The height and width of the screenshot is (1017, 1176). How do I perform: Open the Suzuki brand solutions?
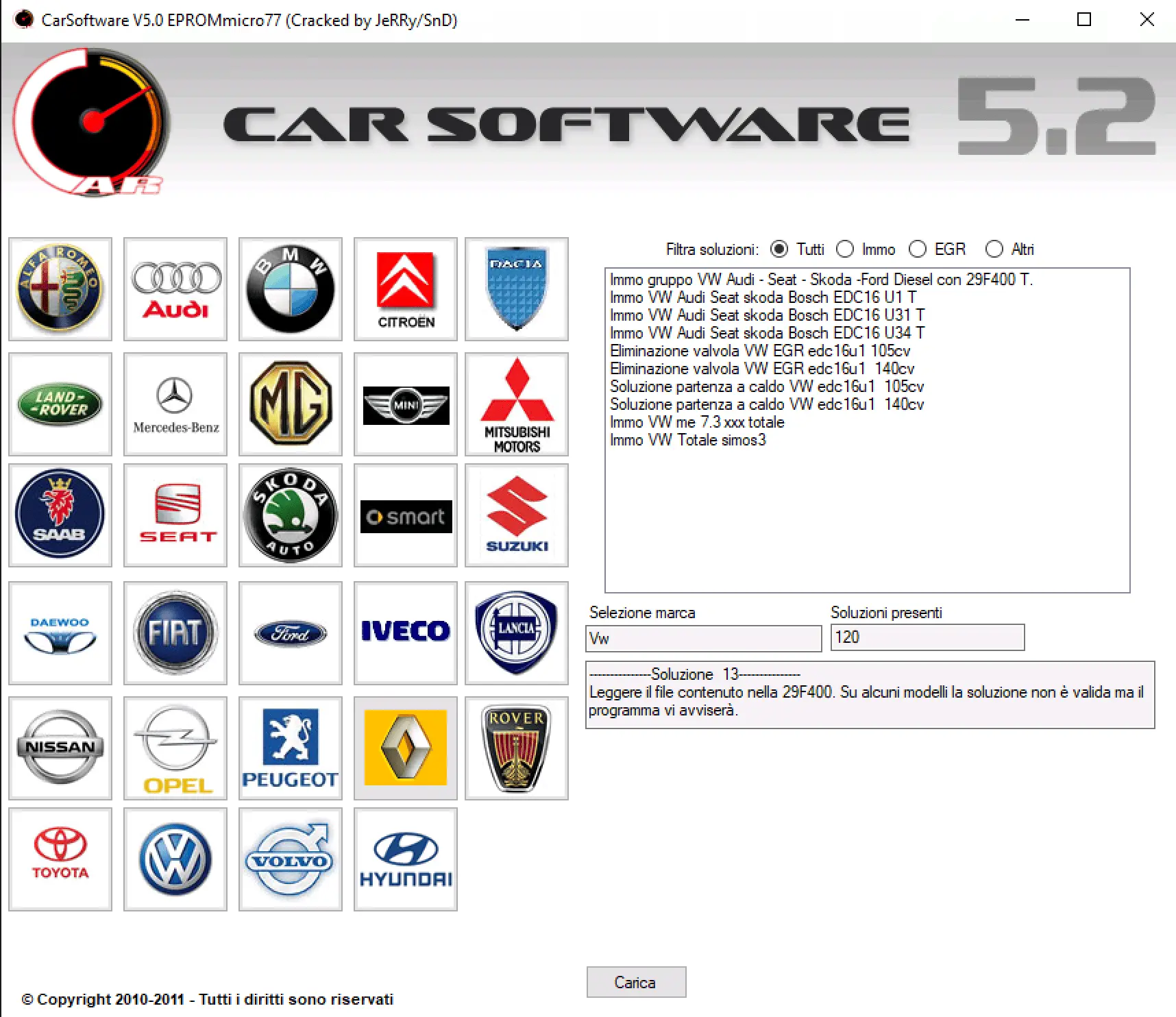click(x=517, y=515)
